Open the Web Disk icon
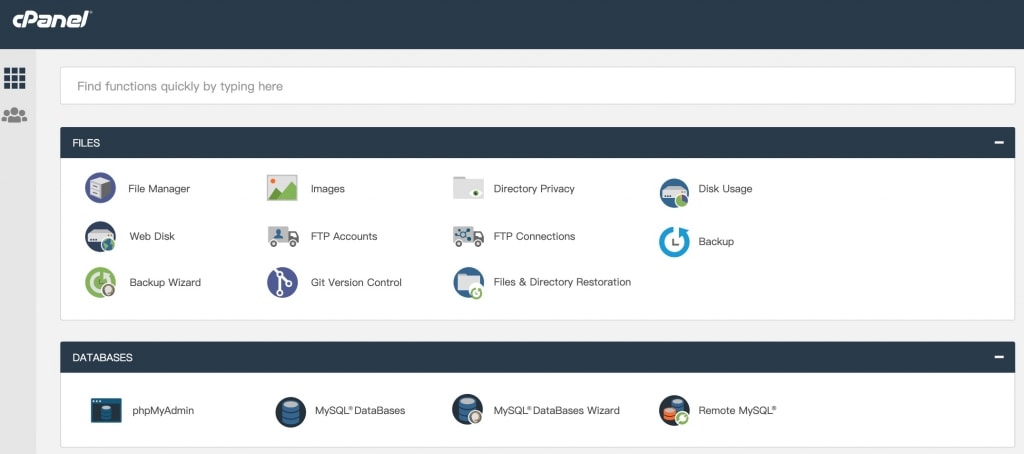 (100, 236)
